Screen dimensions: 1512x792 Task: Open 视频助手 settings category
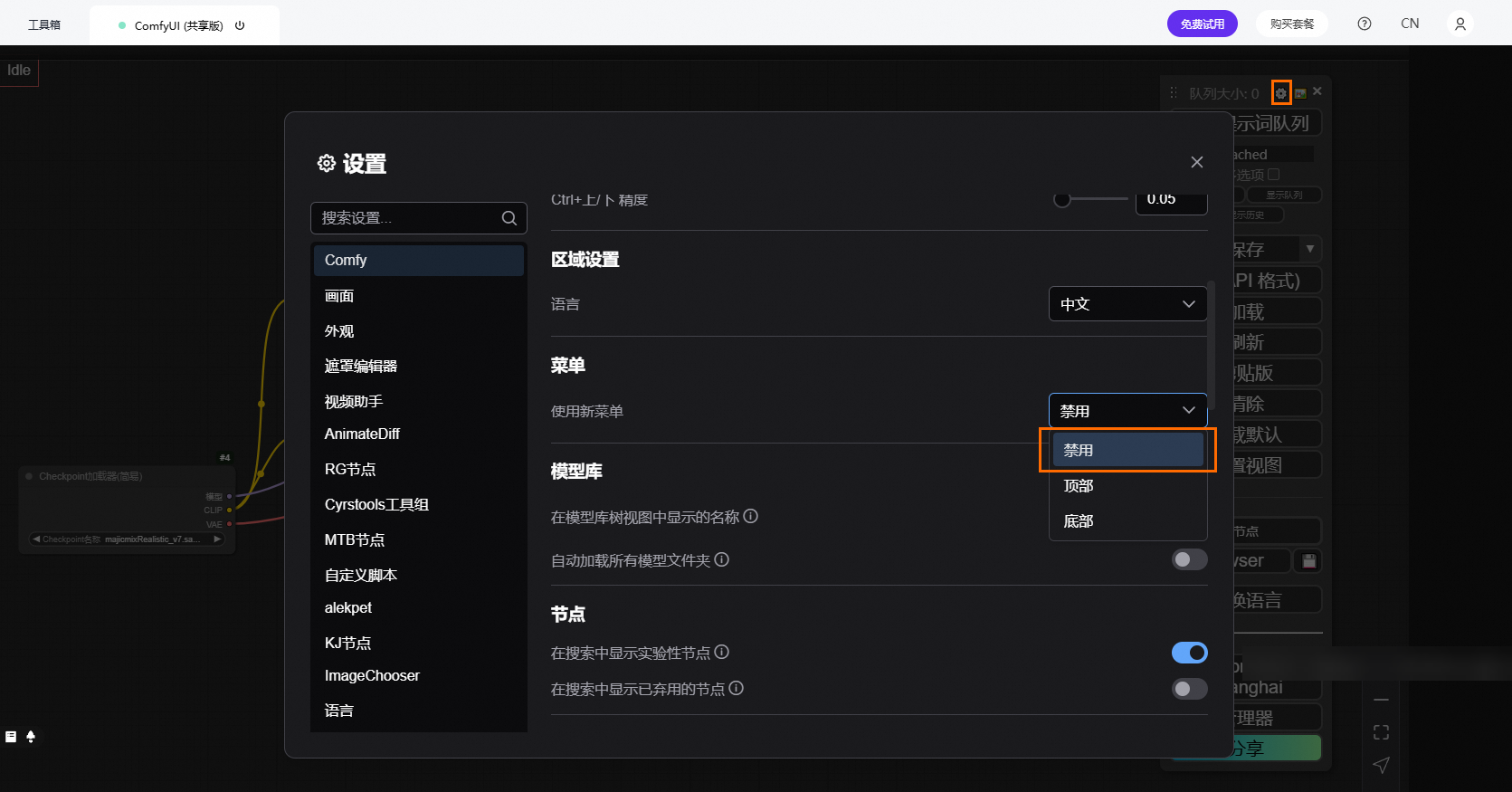(x=419, y=401)
